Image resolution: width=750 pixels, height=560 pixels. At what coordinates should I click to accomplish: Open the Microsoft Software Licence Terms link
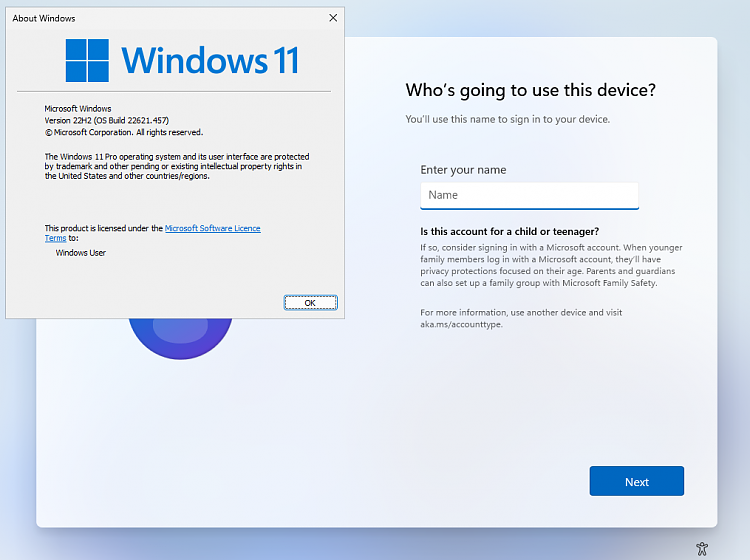coord(212,229)
